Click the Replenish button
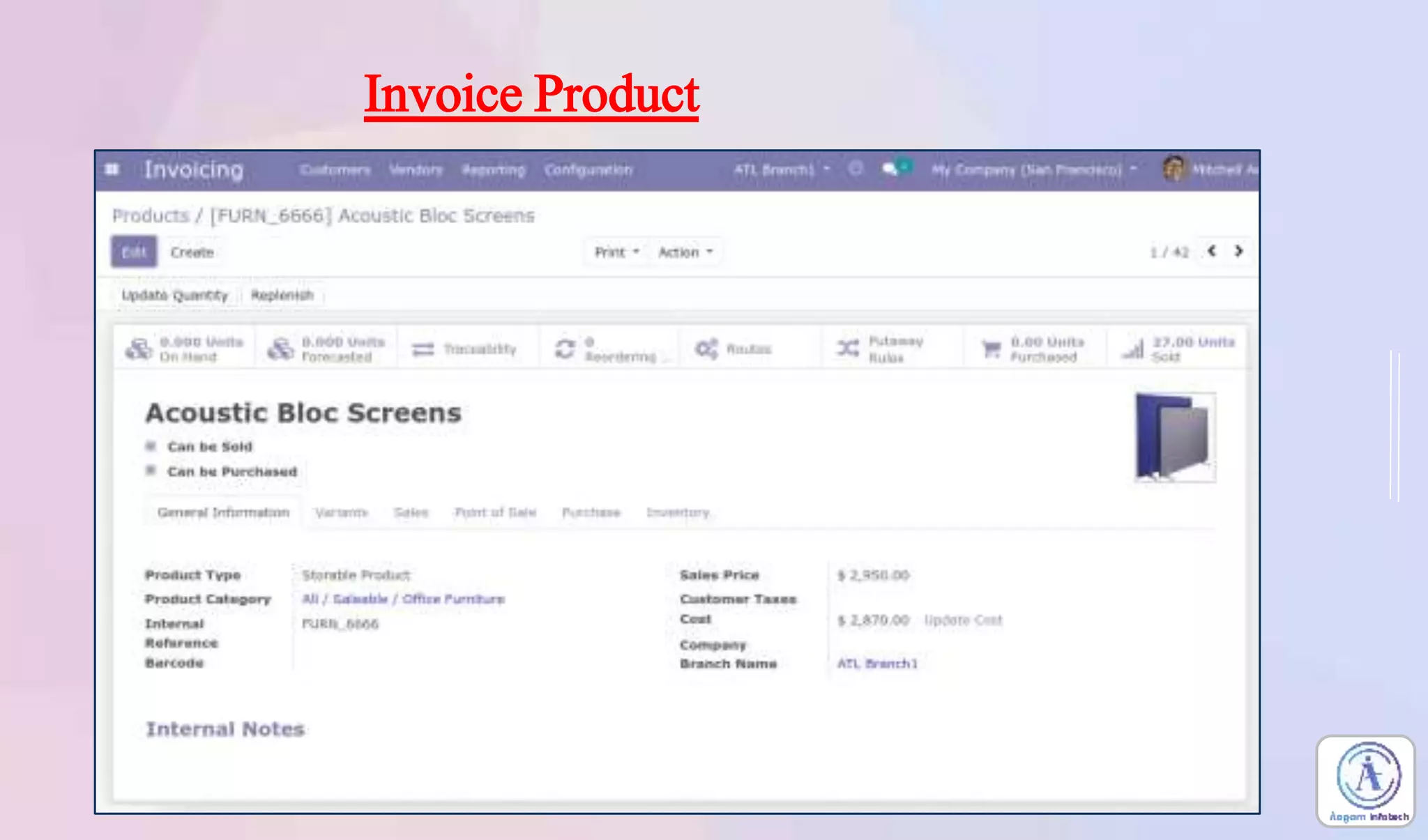The width and height of the screenshot is (1428, 840). [x=282, y=295]
